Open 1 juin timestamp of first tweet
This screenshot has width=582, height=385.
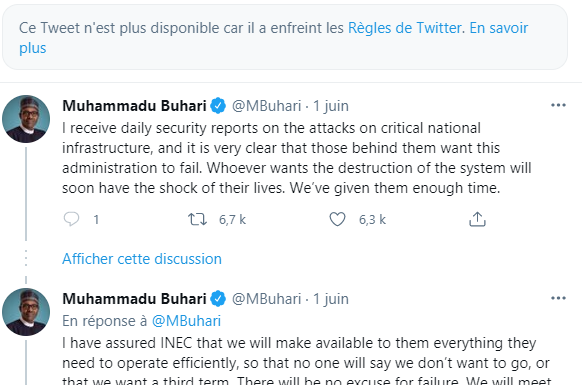click(x=331, y=106)
